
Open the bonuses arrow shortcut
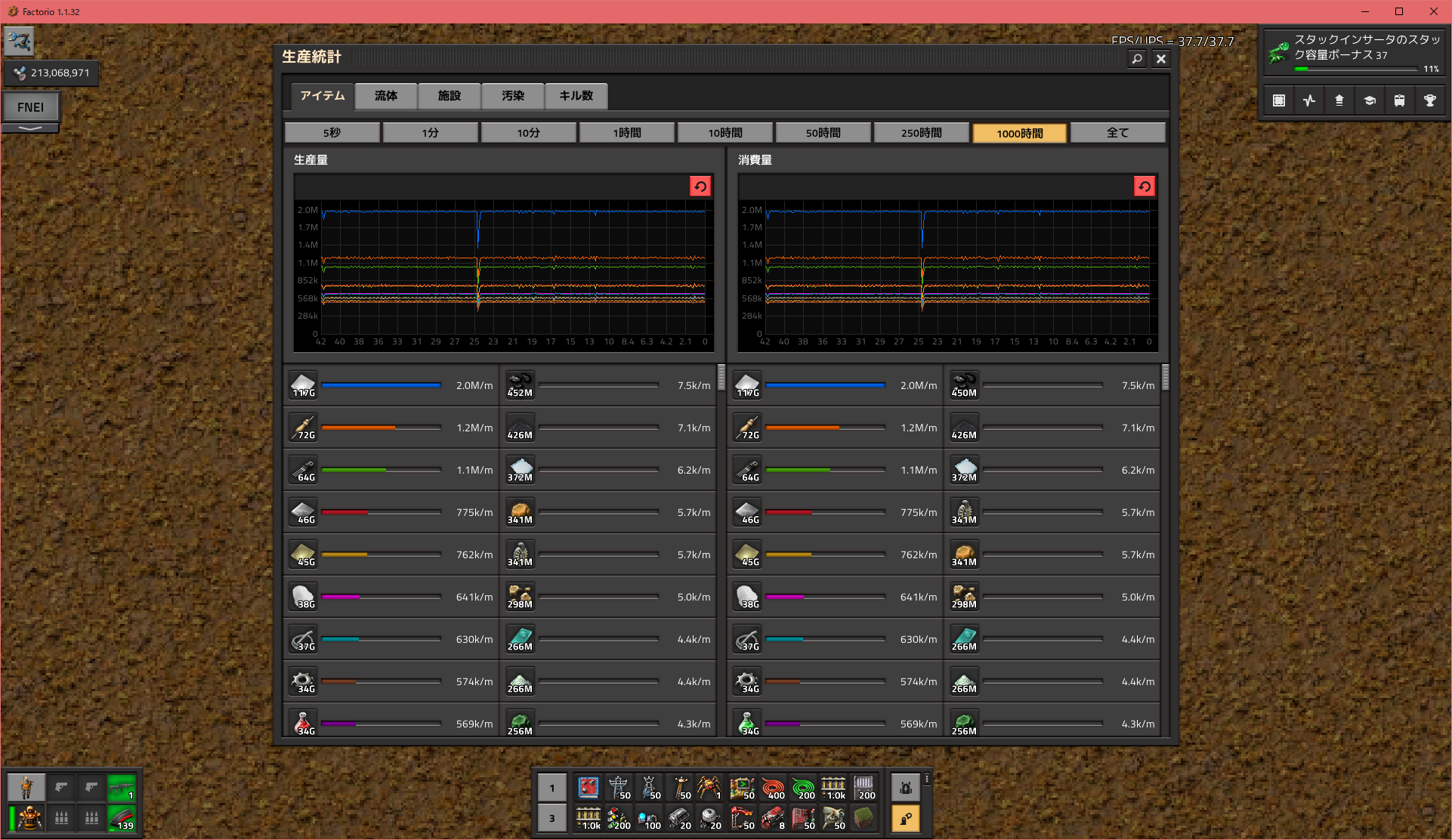click(1339, 100)
